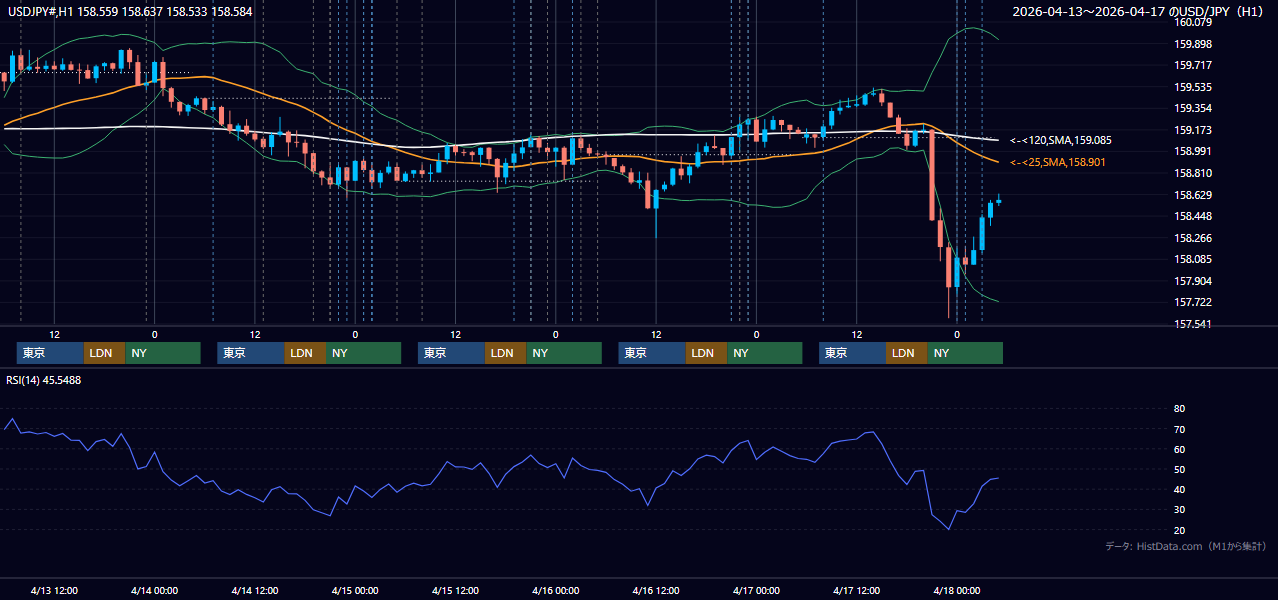This screenshot has height=600, width=1278.
Task: Select the RSI scale value 50
Action: [x=1179, y=469]
